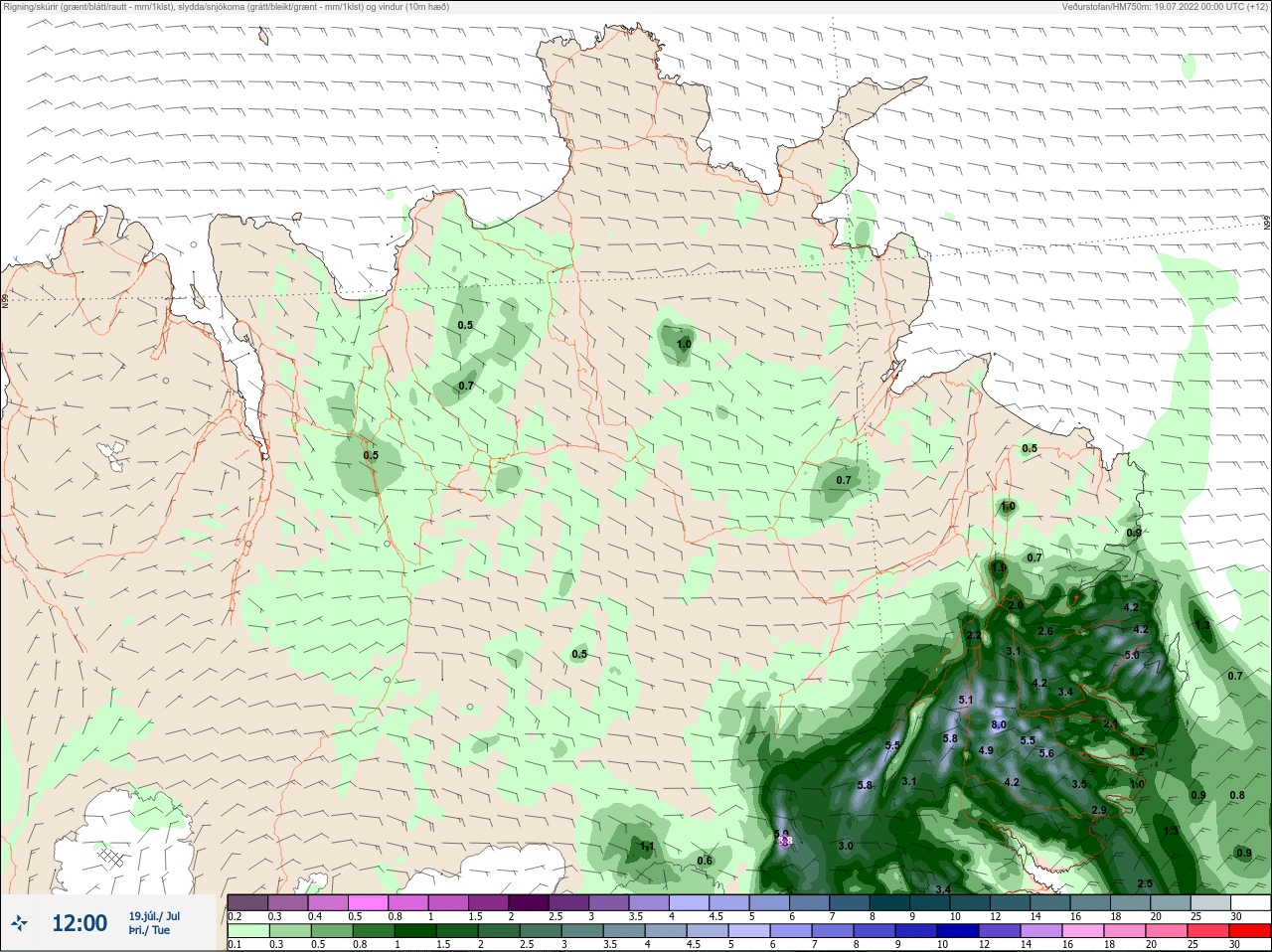
Task: Click the 2.0 precipitation value on the map
Action: (x=1016, y=605)
